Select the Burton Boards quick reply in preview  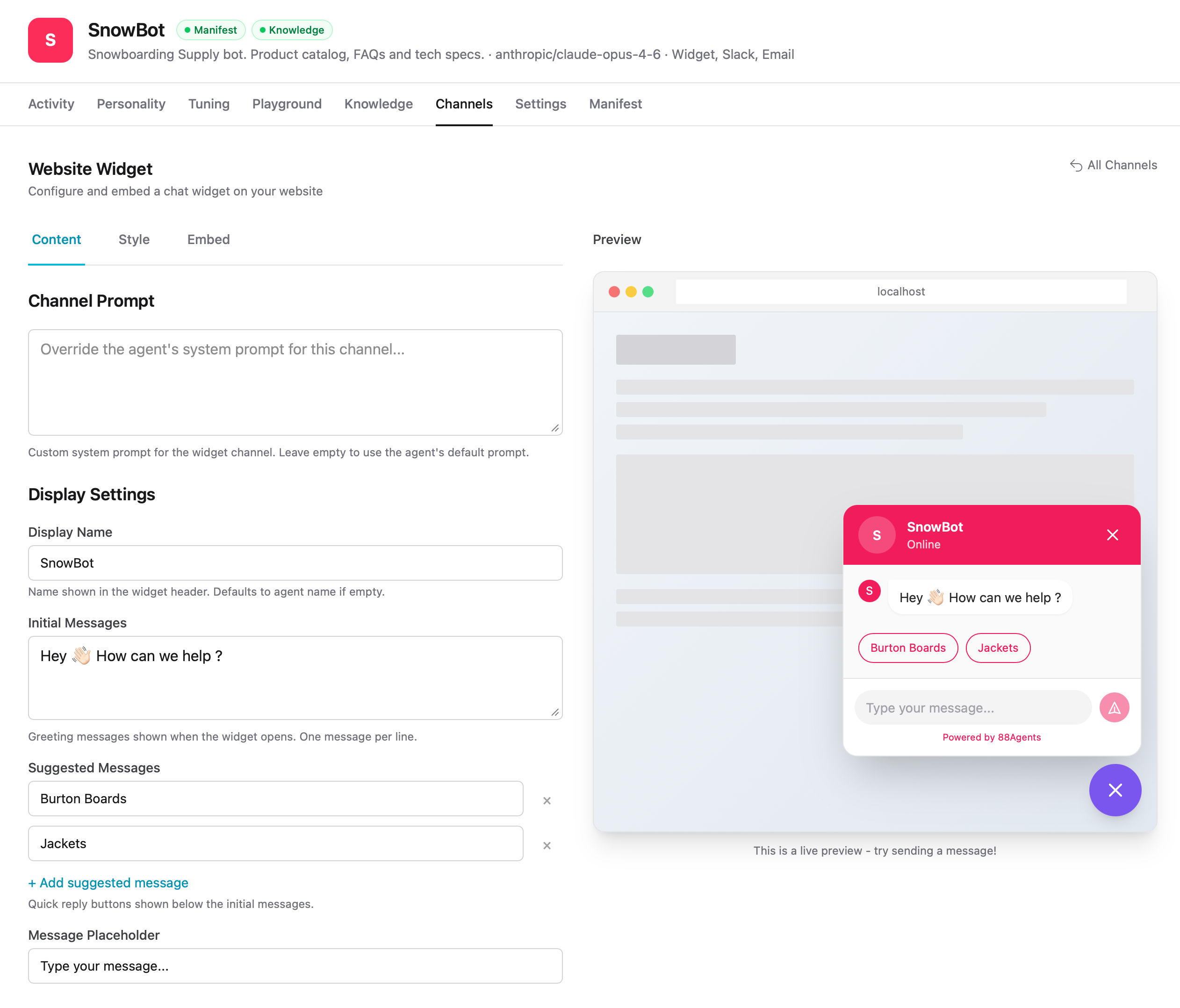point(907,648)
